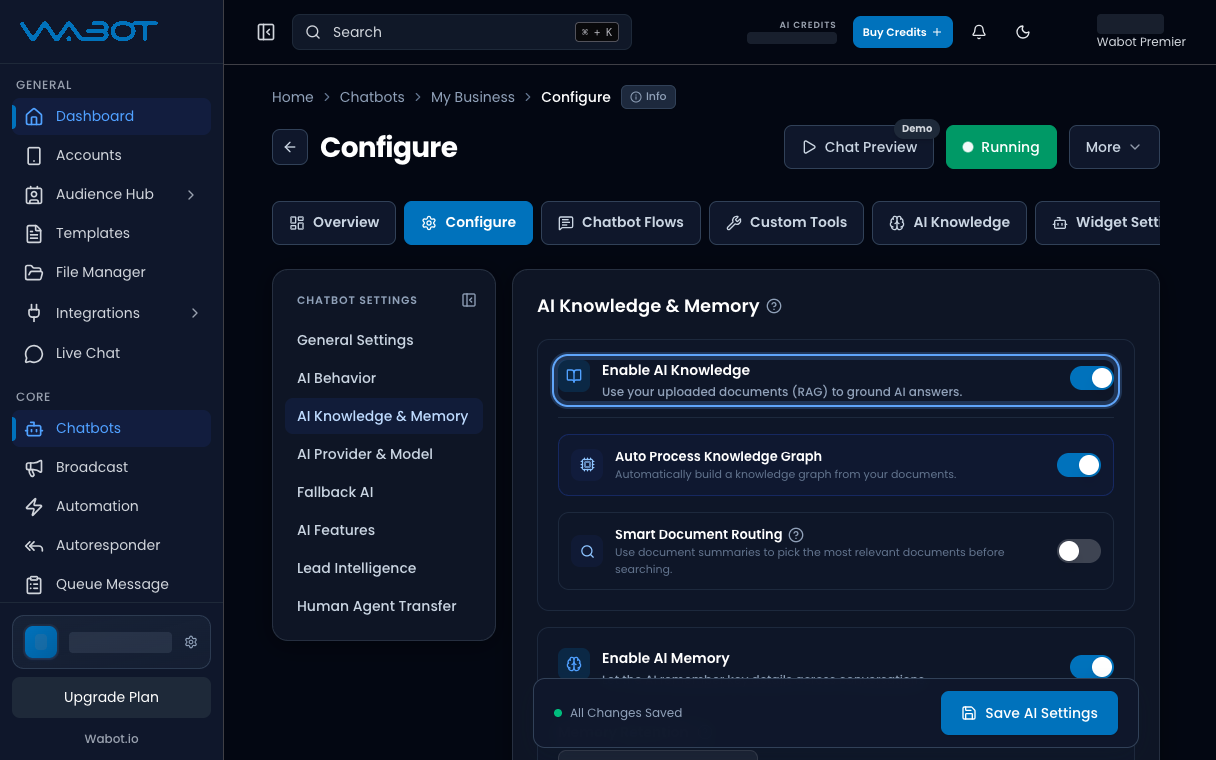Open Dashboard from the sidebar
The width and height of the screenshot is (1216, 760).
coord(112,116)
